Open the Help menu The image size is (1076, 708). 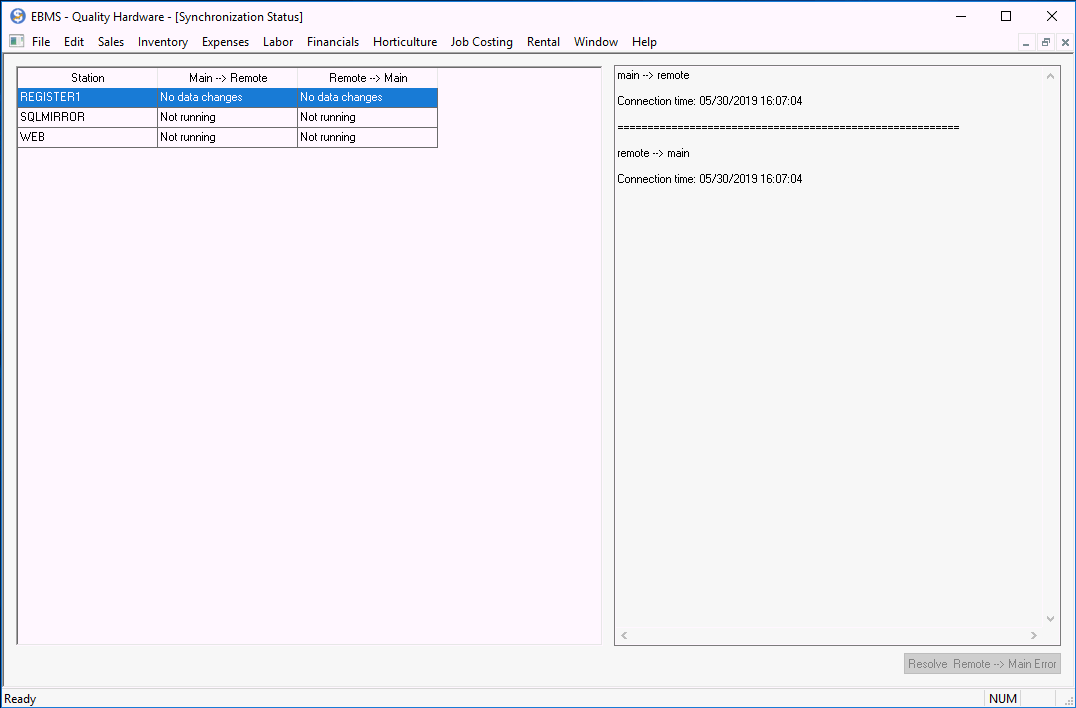point(644,42)
